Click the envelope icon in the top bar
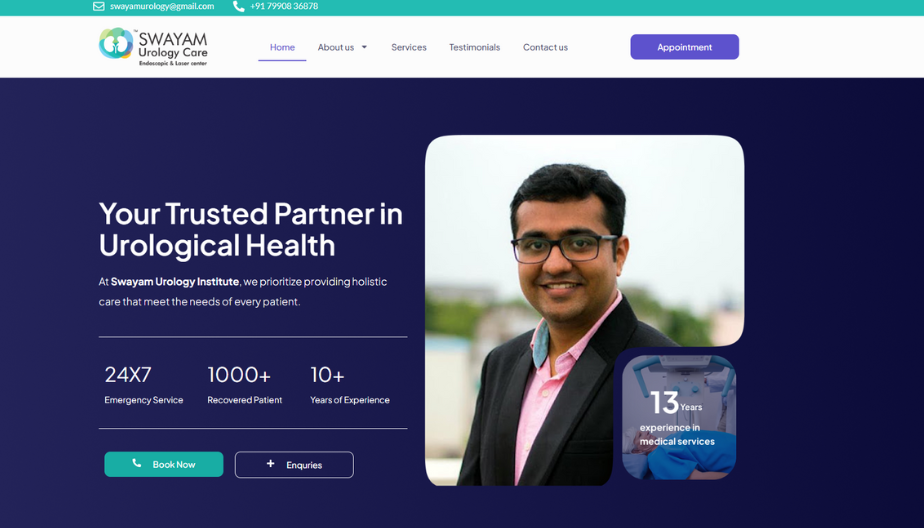The width and height of the screenshot is (924, 528). click(x=99, y=6)
